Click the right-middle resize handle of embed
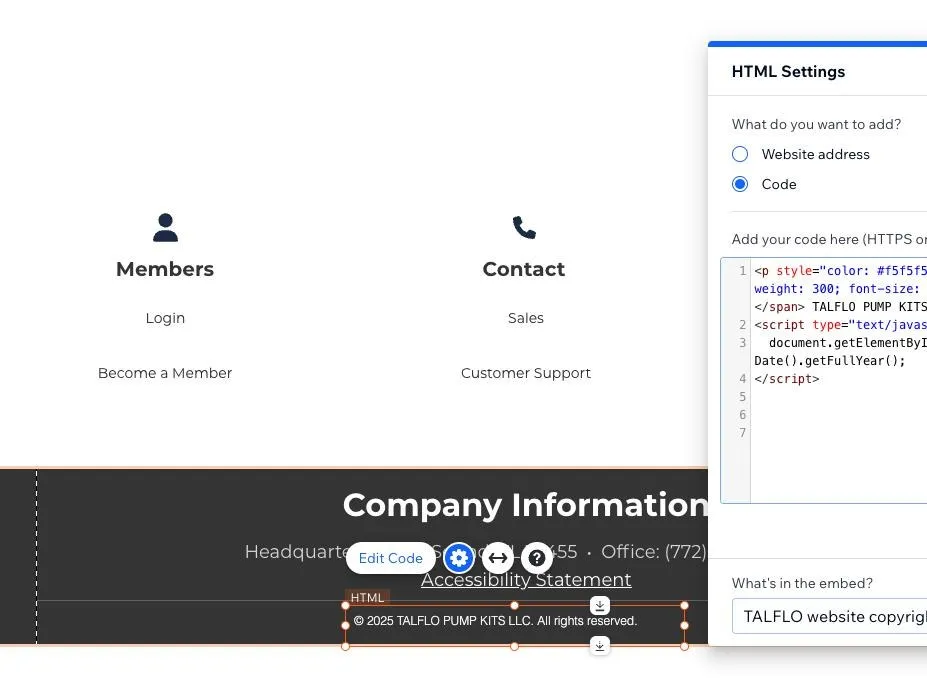Viewport: 927px width, 685px height. pyautogui.click(x=685, y=625)
